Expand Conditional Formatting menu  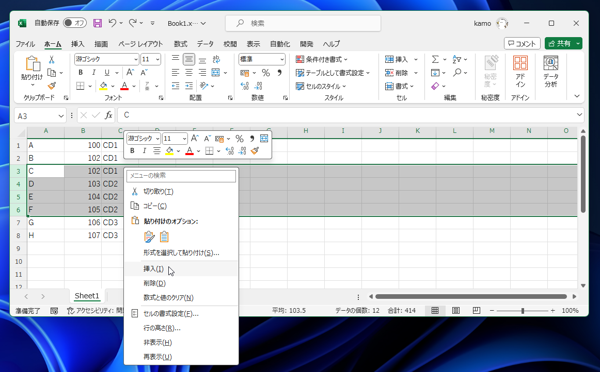pyautogui.click(x=321, y=59)
